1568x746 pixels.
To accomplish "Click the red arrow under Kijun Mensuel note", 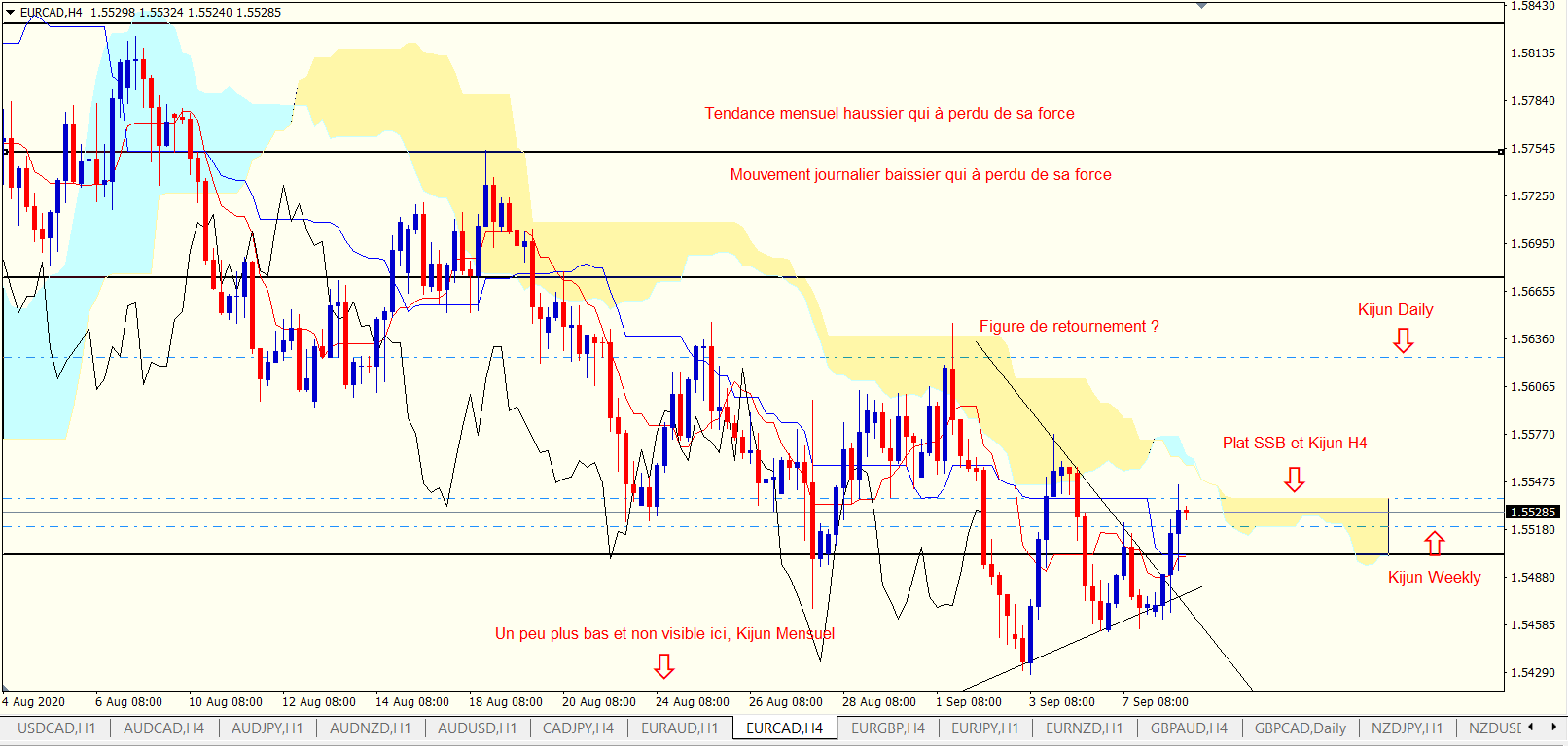I will 663,666.
